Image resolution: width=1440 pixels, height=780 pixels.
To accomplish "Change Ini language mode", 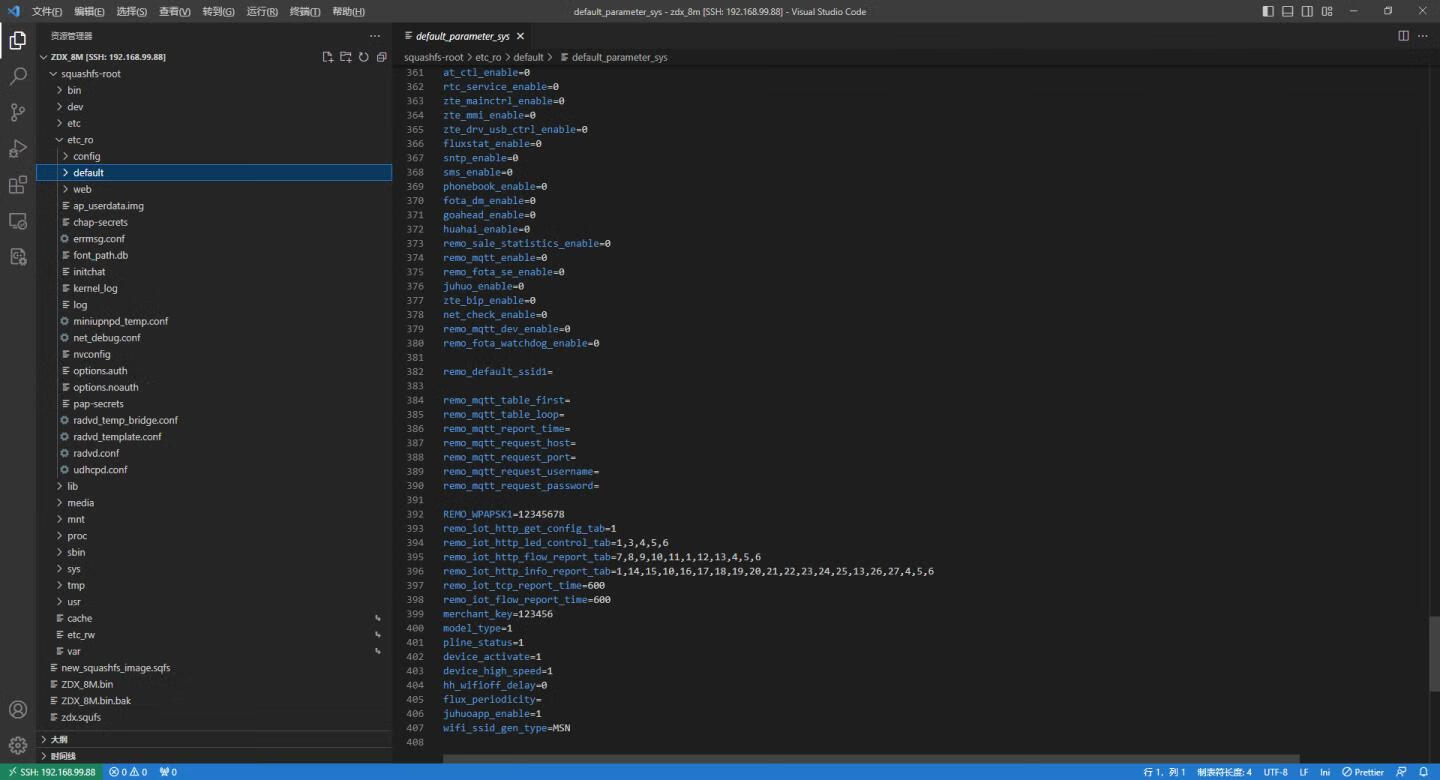I will click(1325, 772).
